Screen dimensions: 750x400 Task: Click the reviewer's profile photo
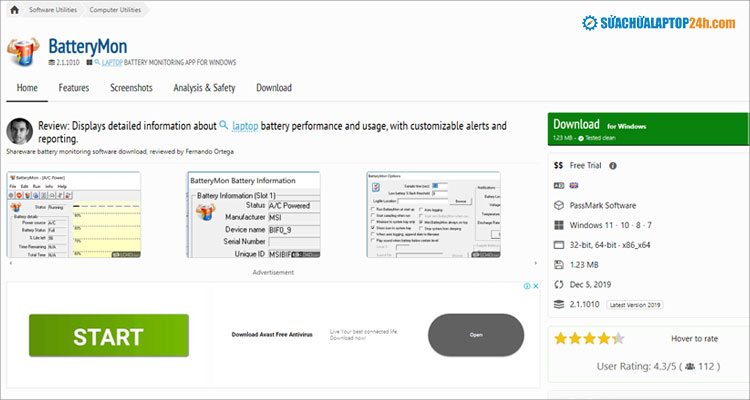(17, 132)
